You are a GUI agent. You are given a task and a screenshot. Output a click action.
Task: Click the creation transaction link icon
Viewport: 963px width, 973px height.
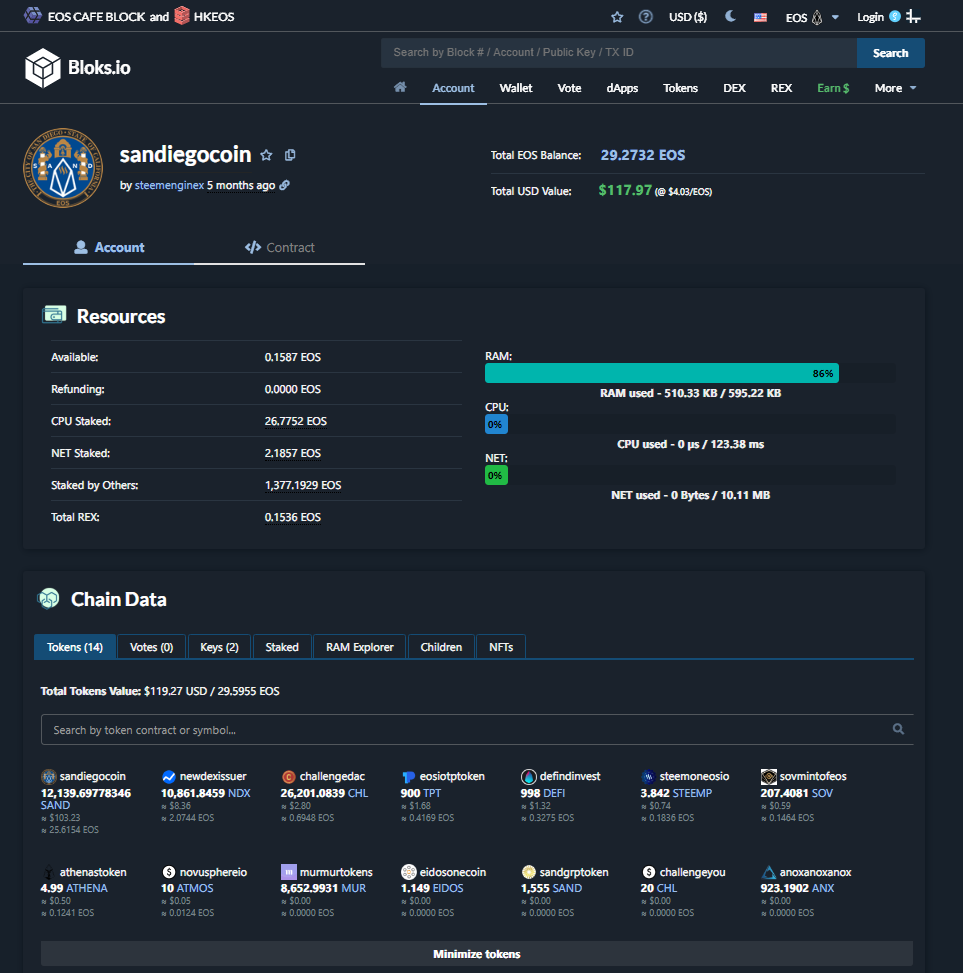(284, 185)
